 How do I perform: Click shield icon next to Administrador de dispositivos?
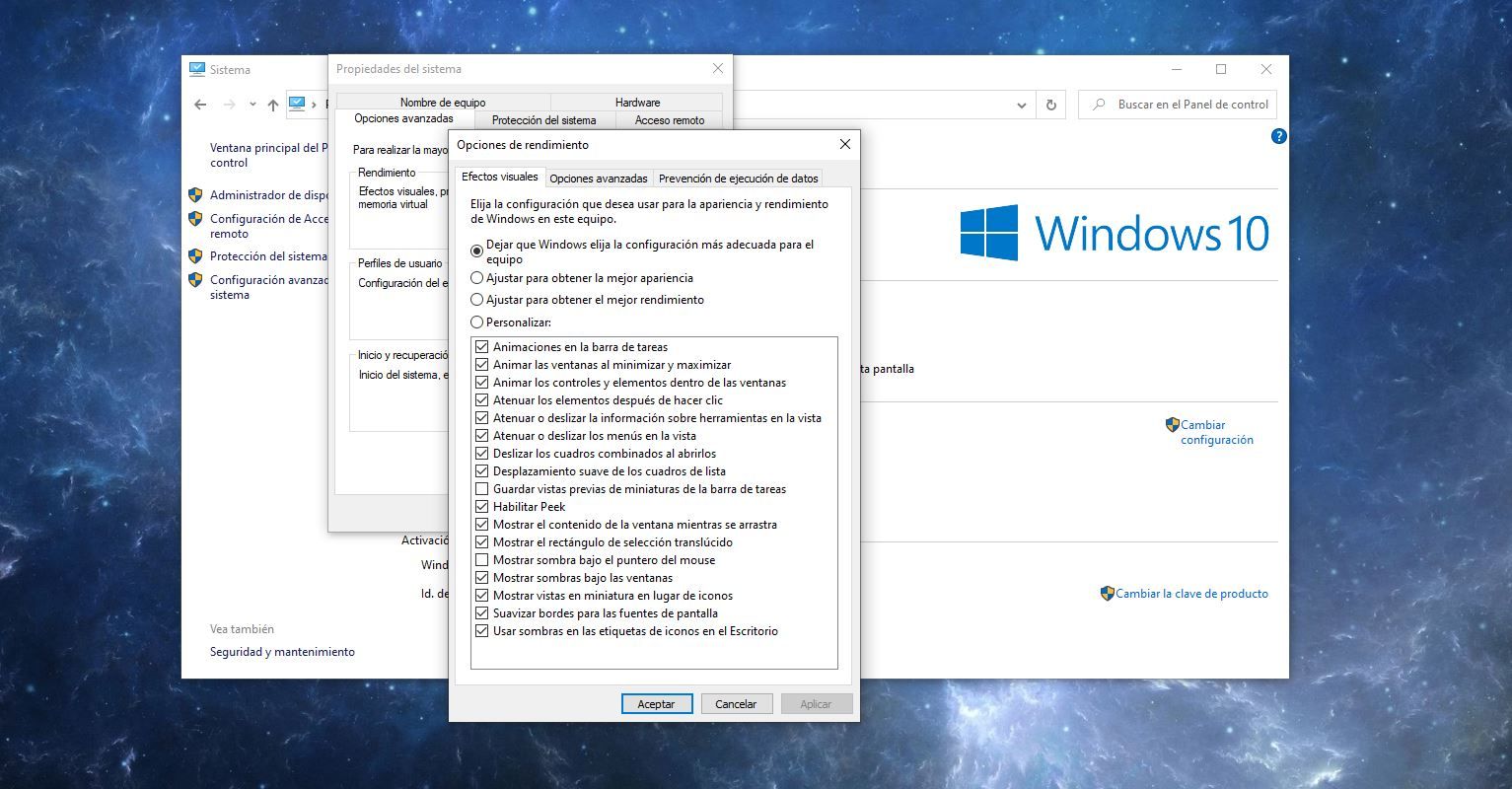point(195,195)
